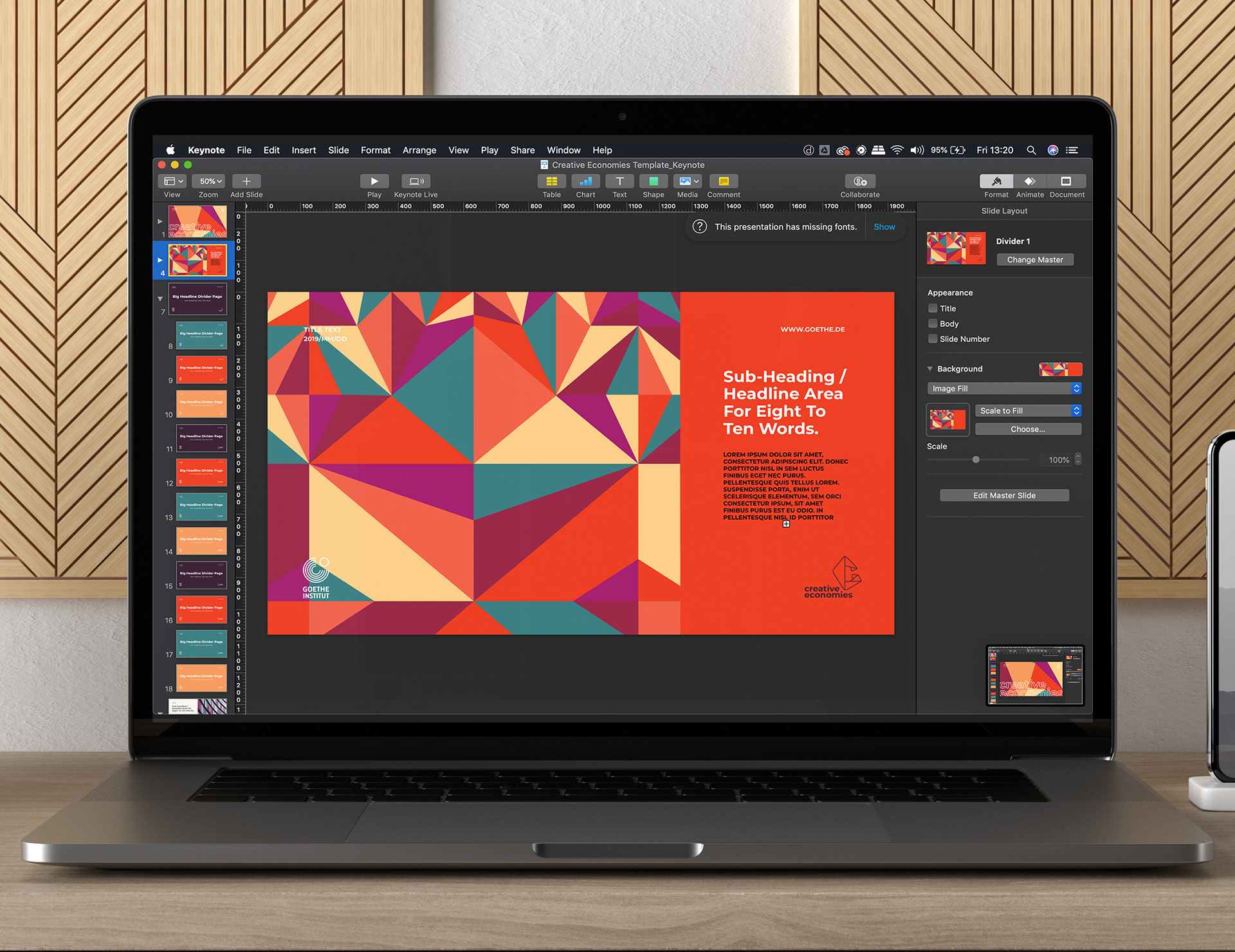Viewport: 1235px width, 952px height.
Task: Switch to the Animate tab
Action: (1030, 181)
